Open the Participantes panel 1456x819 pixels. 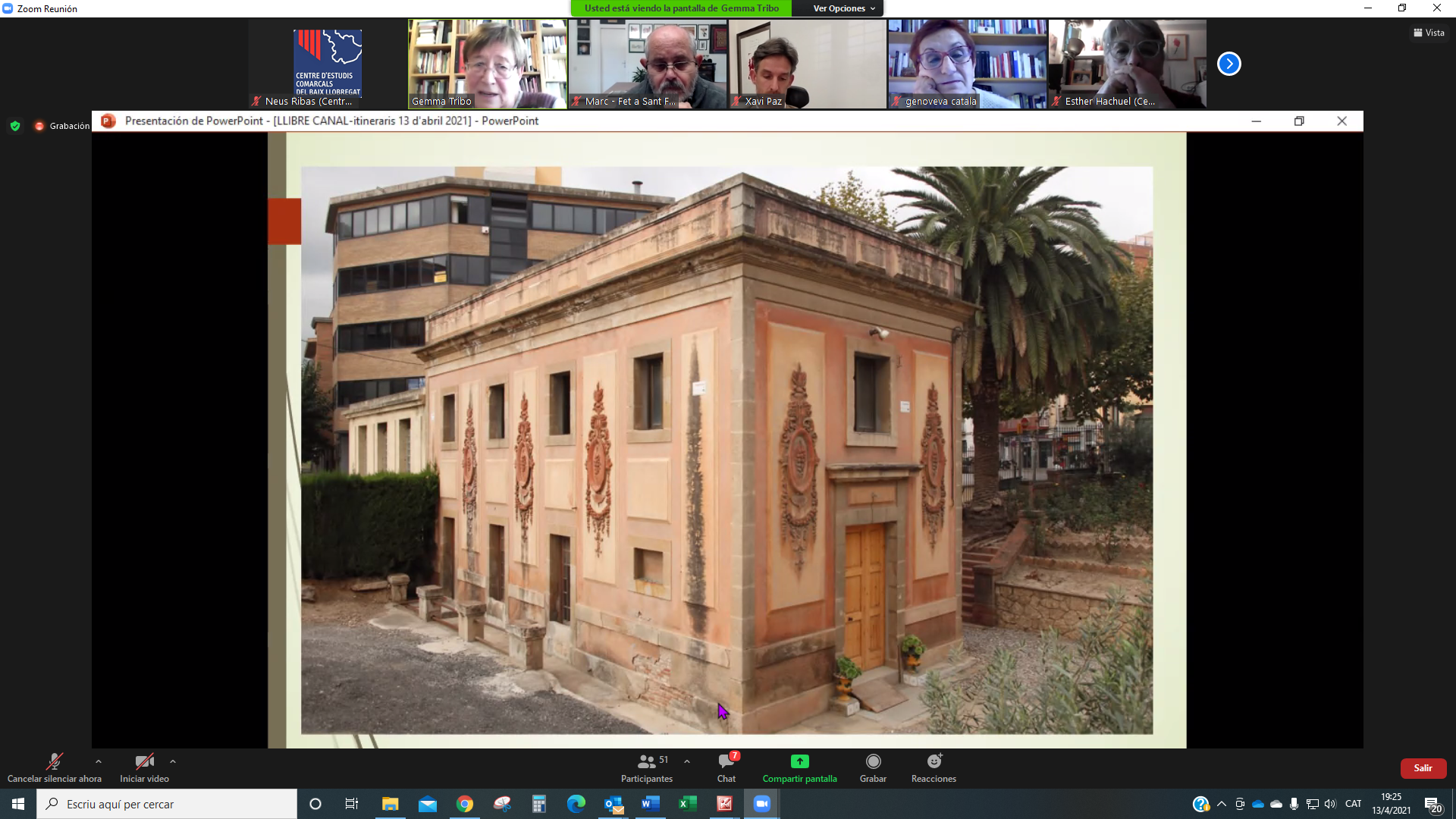[x=646, y=767]
